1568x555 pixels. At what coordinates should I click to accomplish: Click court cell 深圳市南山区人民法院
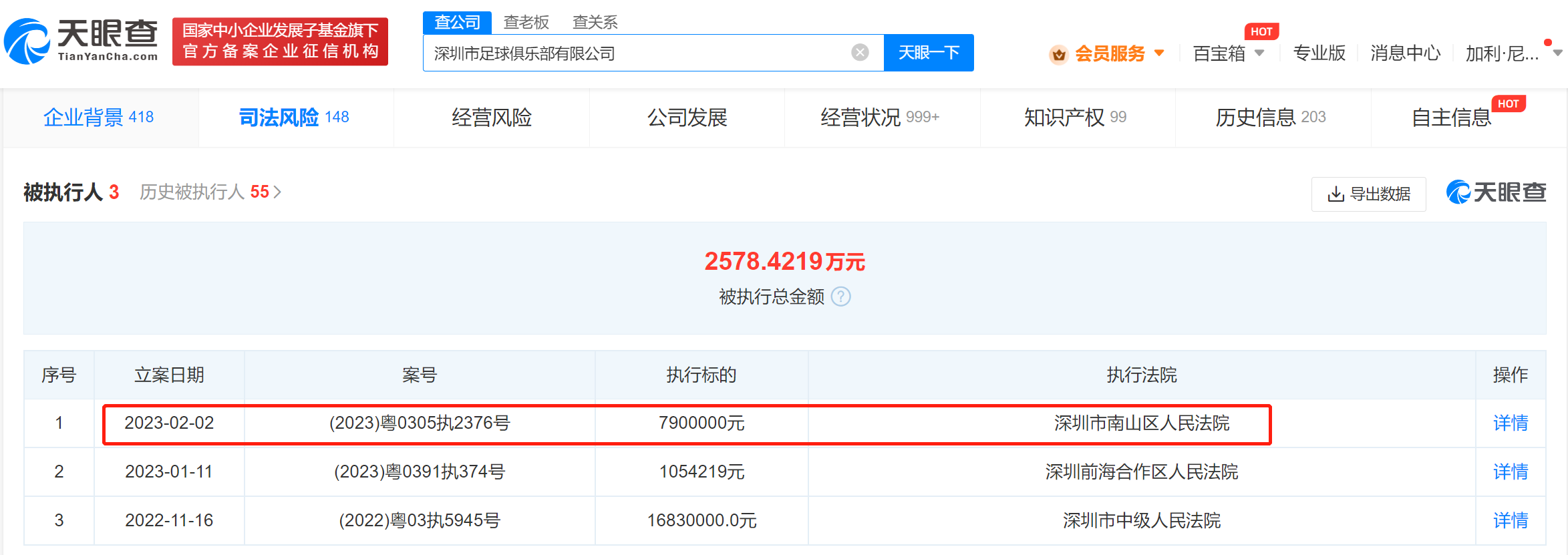pyautogui.click(x=1142, y=423)
